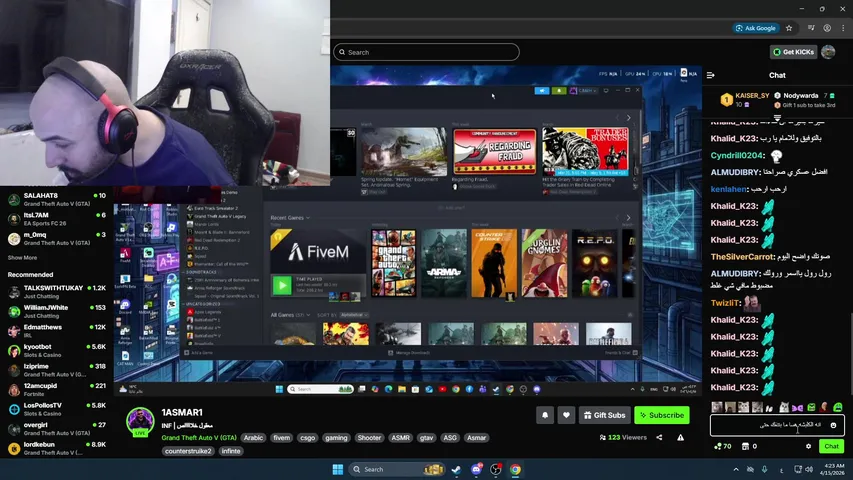
Task: Report the stream using the warning triangle icon
Action: [x=680, y=438]
